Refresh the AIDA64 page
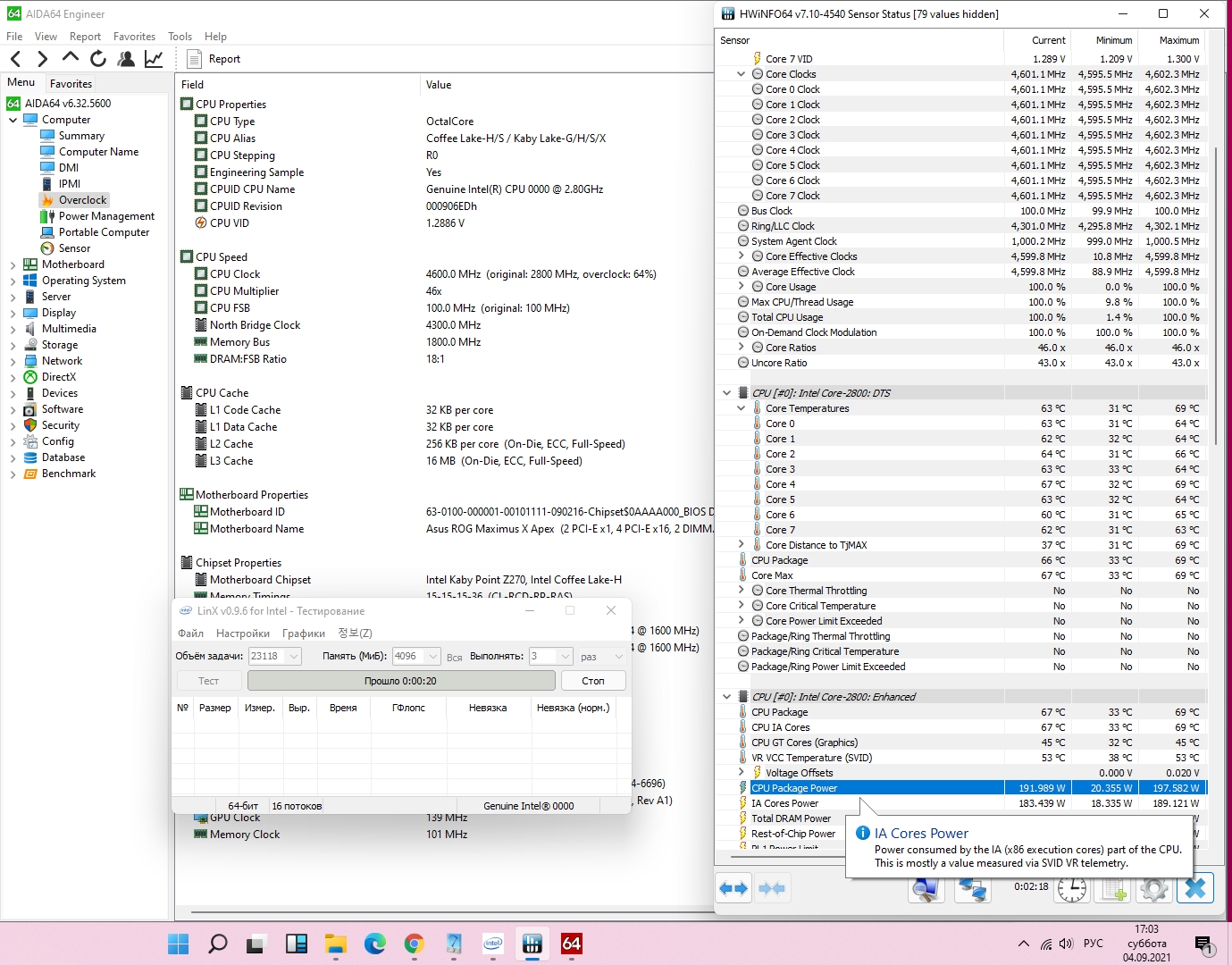 click(98, 59)
